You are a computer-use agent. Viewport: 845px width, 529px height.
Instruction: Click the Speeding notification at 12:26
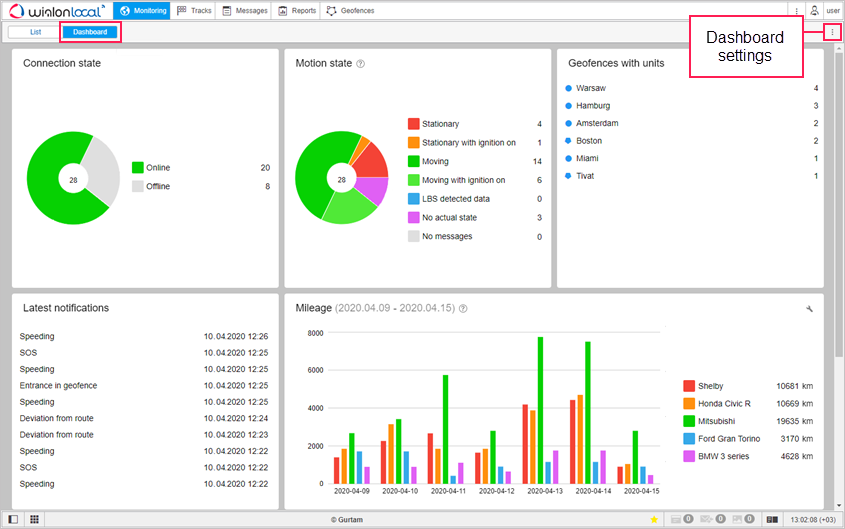pyautogui.click(x=144, y=337)
